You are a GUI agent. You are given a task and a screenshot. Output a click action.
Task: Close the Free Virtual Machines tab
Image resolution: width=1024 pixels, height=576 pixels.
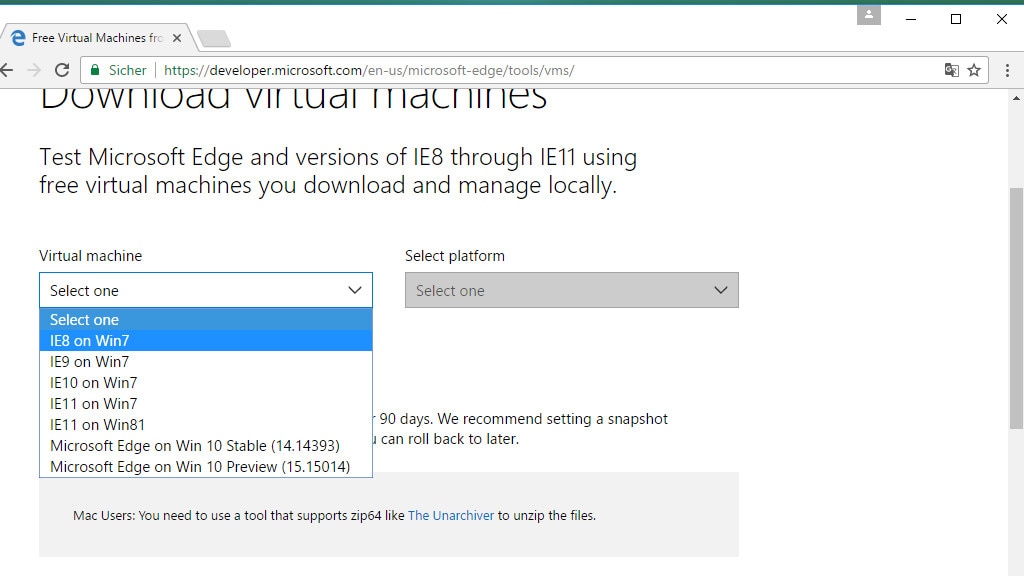(x=177, y=38)
